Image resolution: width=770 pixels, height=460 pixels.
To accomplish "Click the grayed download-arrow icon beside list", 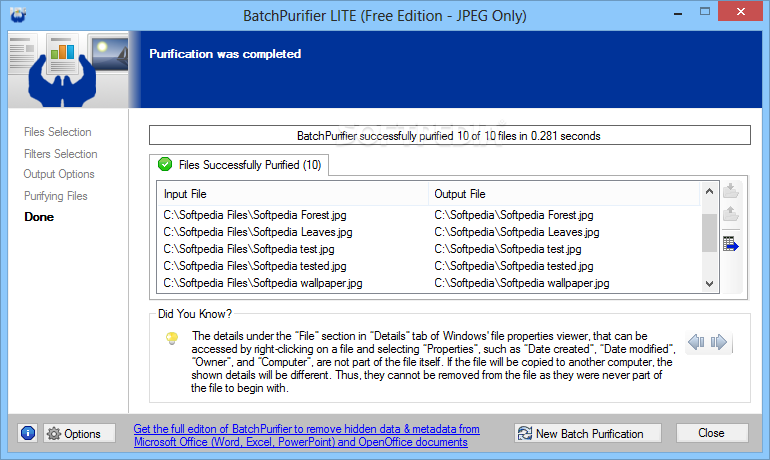I will (x=731, y=190).
